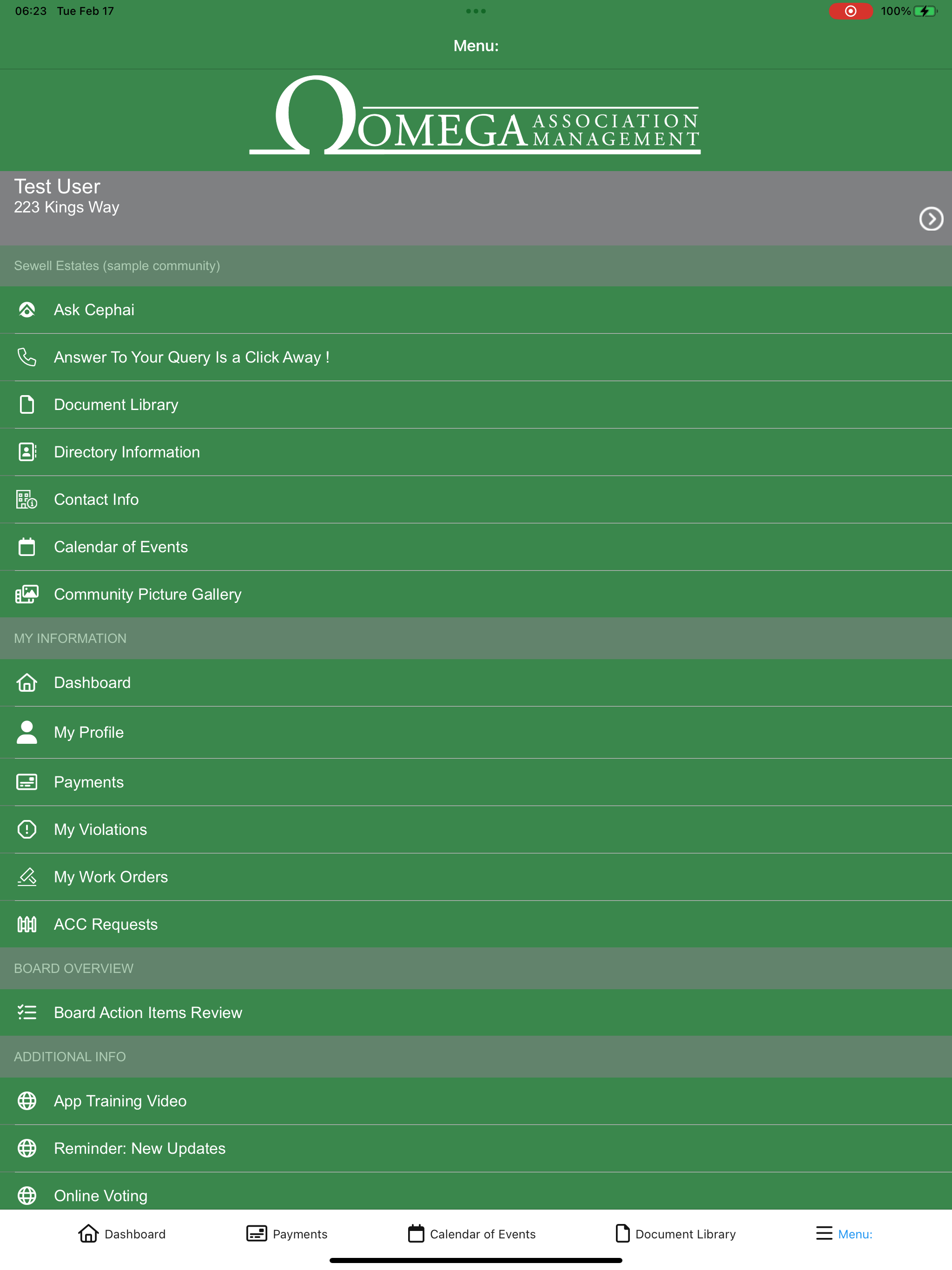Open Reminder: New Updates link
The height and width of the screenshot is (1270, 952).
(476, 1148)
